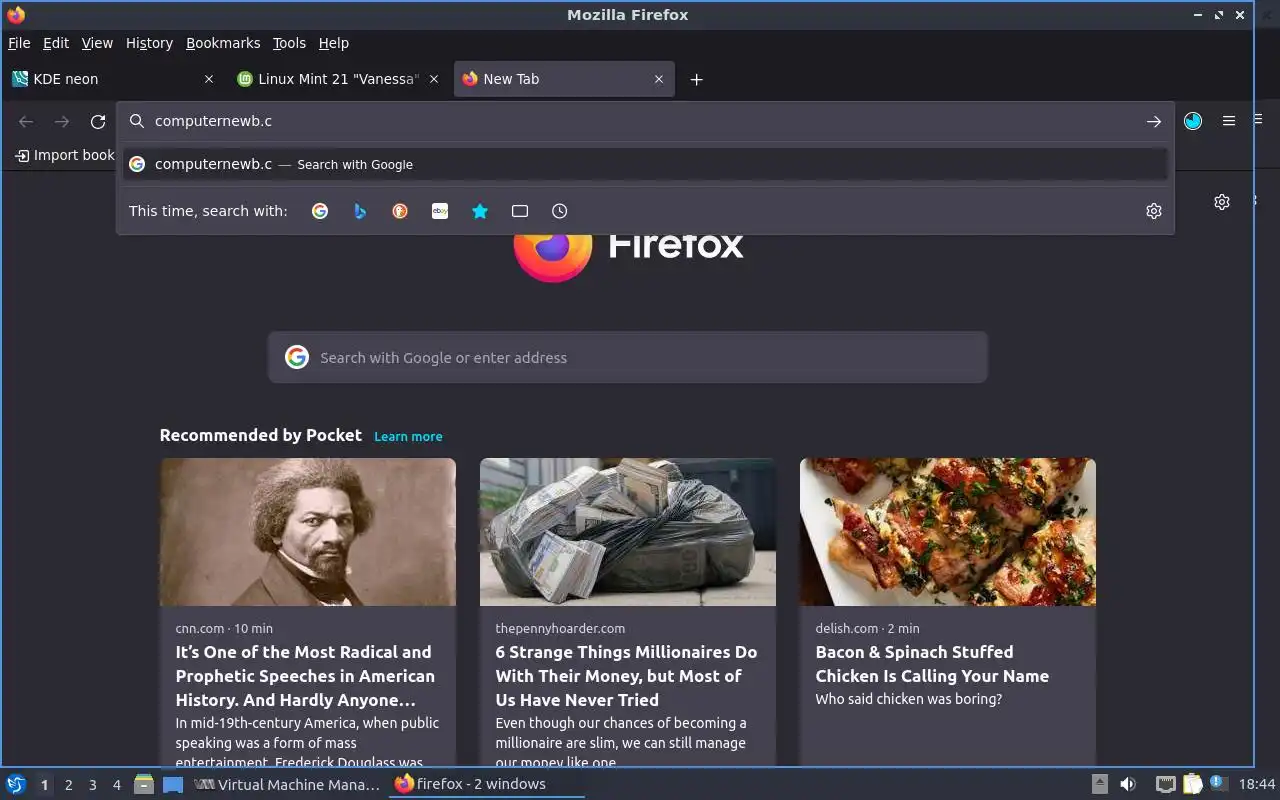
Task: Search in History clock icon
Action: click(560, 211)
